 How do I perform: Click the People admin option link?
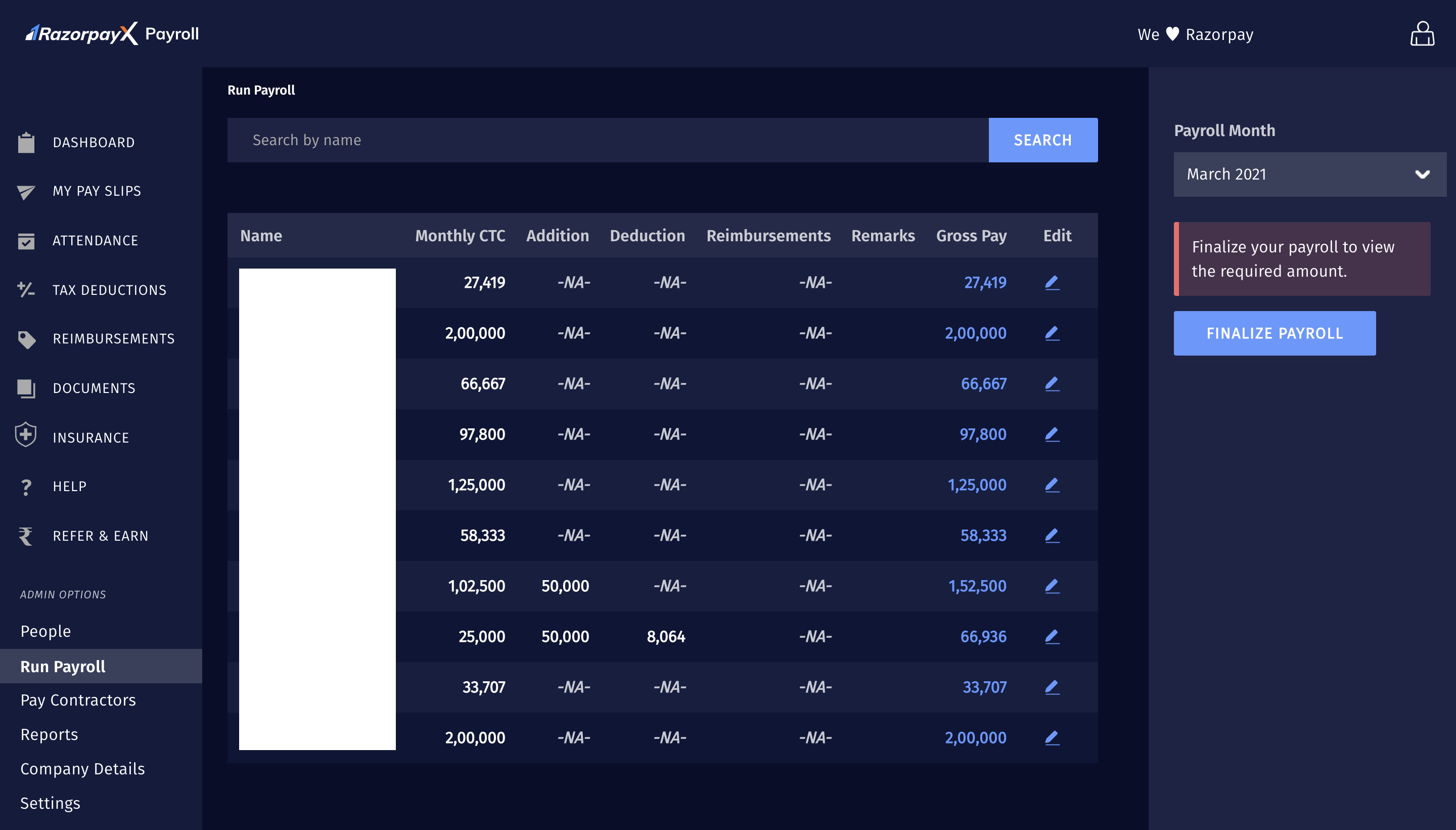click(45, 631)
